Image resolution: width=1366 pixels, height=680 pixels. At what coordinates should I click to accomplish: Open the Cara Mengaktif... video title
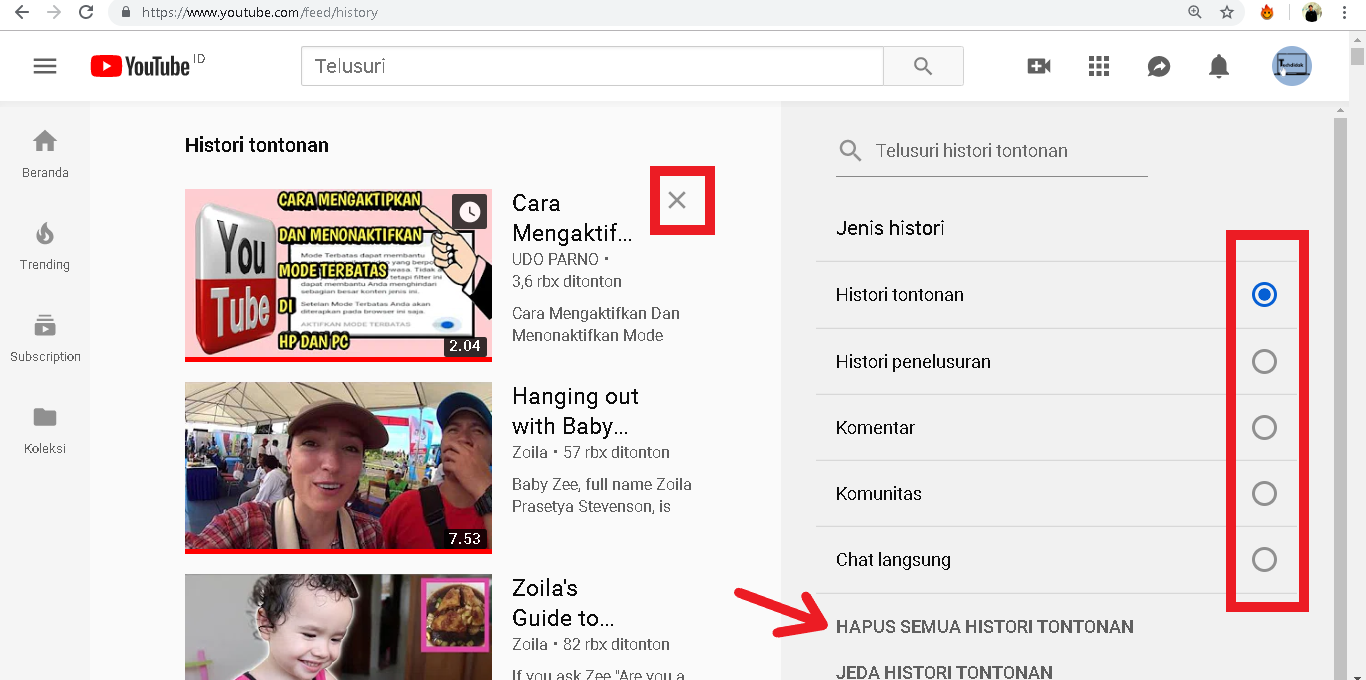coord(572,218)
